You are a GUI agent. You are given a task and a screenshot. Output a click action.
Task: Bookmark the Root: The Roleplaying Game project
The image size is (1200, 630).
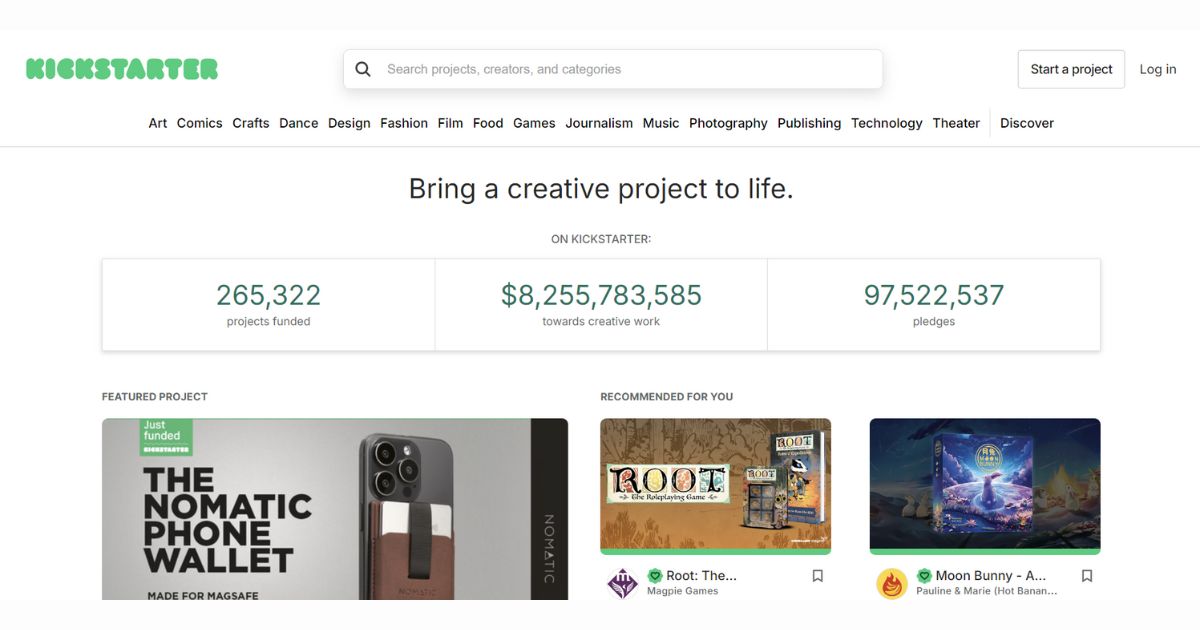click(x=817, y=575)
